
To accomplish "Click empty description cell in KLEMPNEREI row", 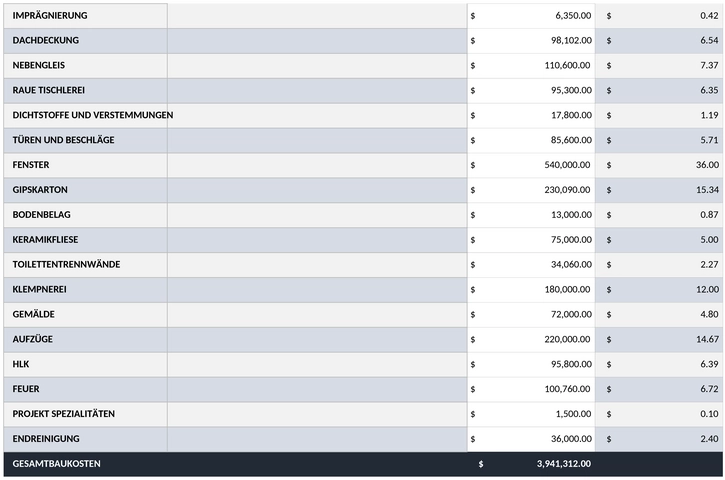I will [317, 290].
